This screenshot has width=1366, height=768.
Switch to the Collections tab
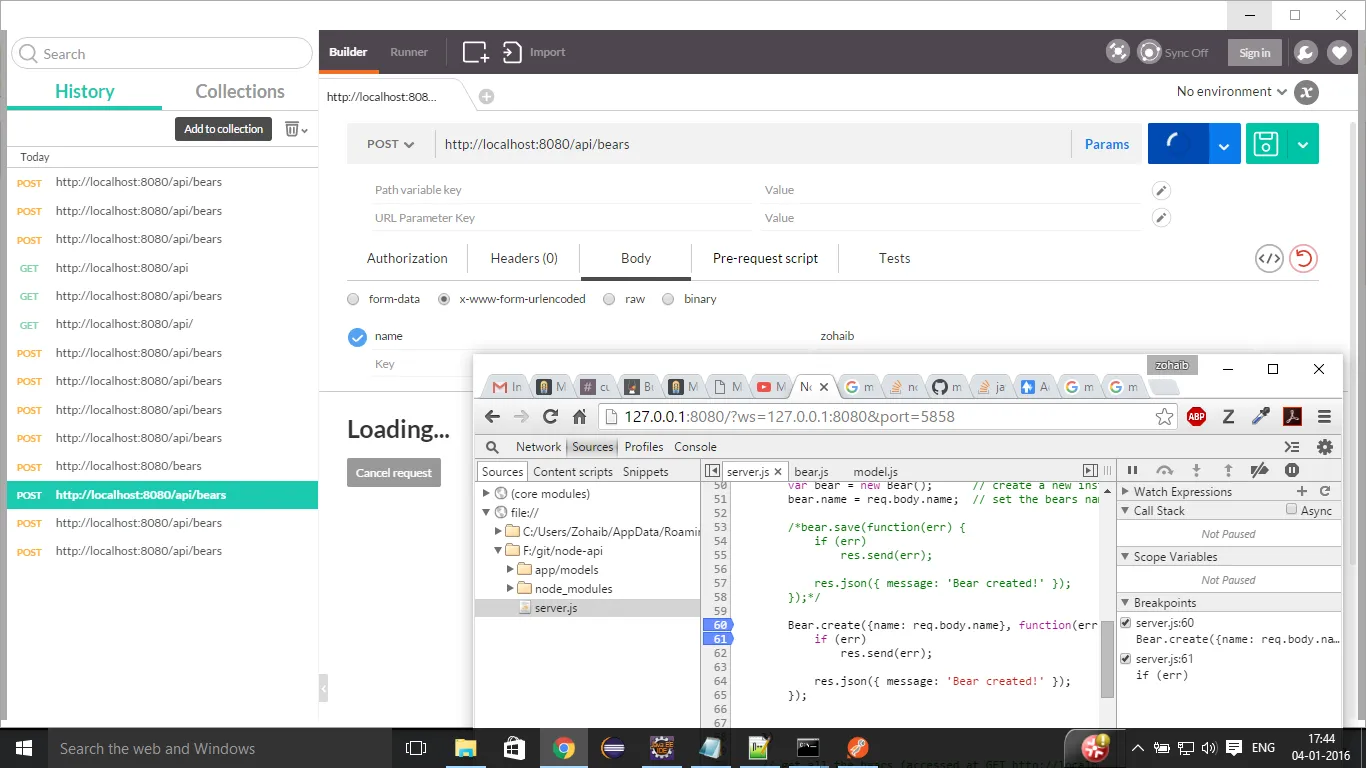point(240,92)
